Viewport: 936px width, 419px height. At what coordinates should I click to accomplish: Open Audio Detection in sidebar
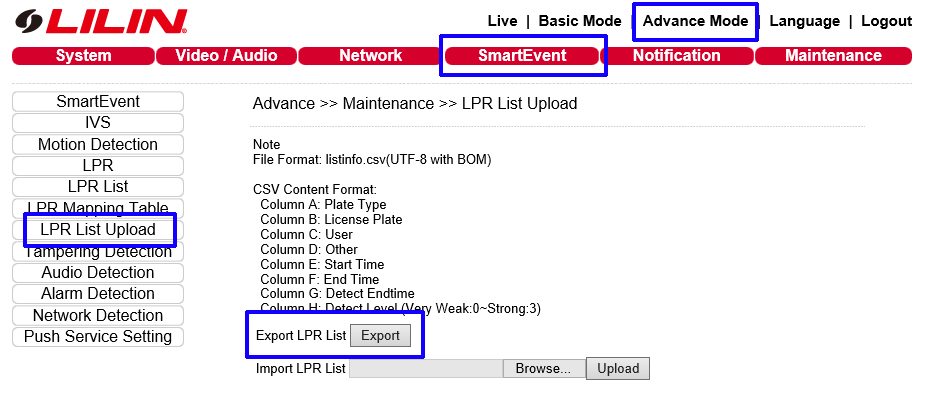(98, 272)
